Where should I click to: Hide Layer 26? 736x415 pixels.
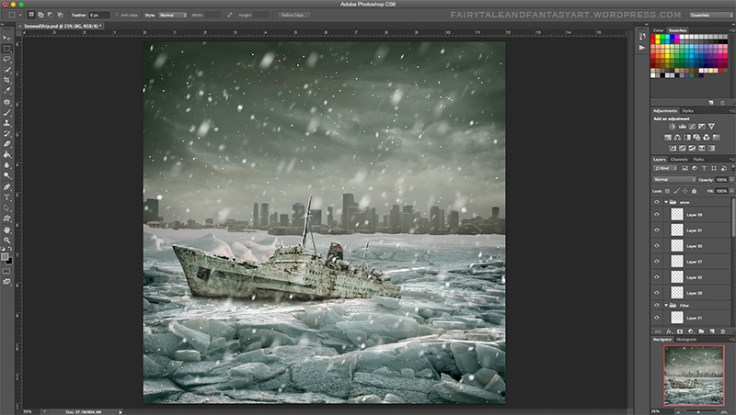657,292
